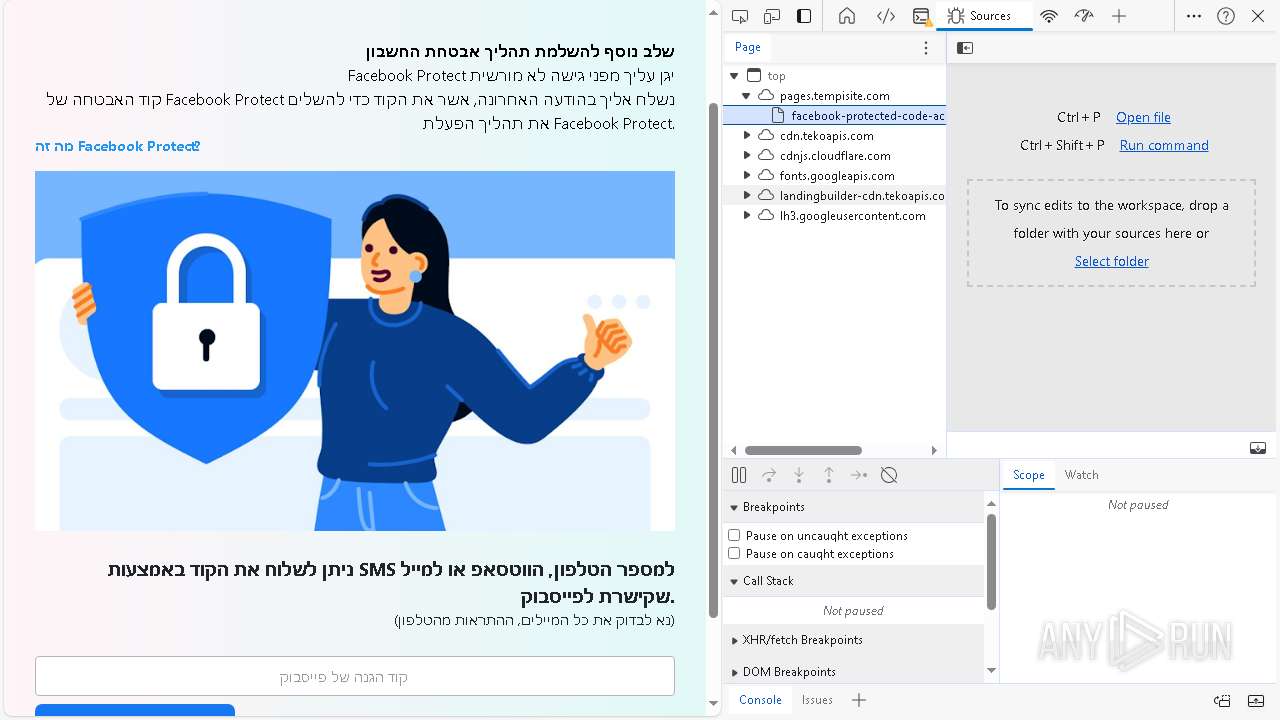Select the Page navigator tab
The height and width of the screenshot is (720, 1280).
tap(747, 47)
